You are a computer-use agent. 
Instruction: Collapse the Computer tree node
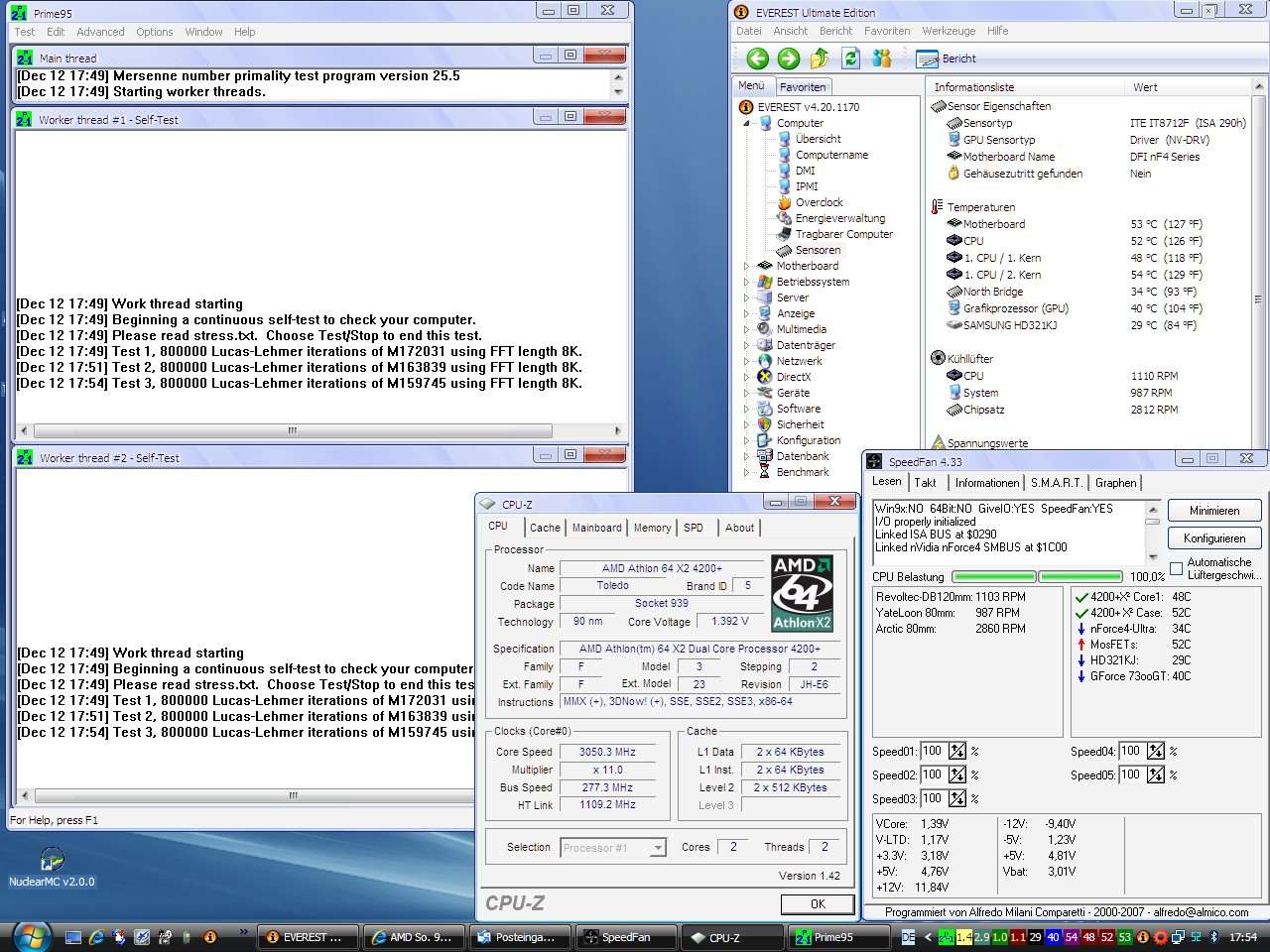point(747,123)
